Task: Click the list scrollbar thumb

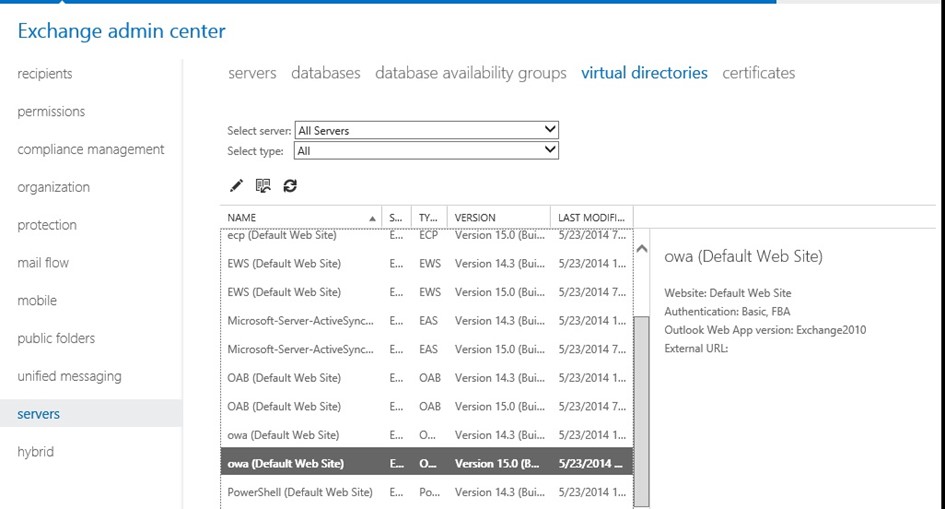Action: point(642,411)
